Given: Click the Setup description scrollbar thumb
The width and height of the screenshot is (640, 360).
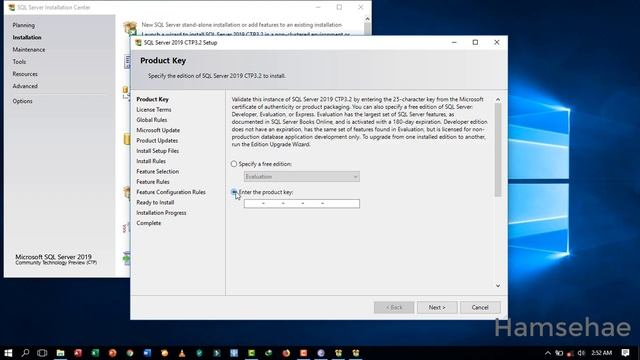Looking at the screenshot, I should tap(498, 150).
